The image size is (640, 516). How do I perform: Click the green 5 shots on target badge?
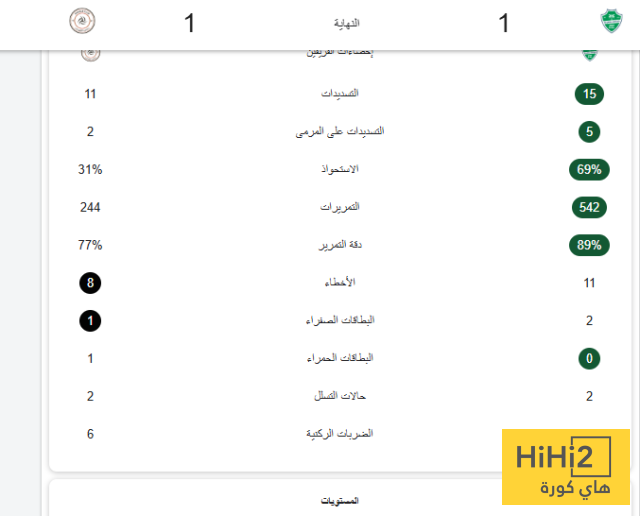(589, 132)
